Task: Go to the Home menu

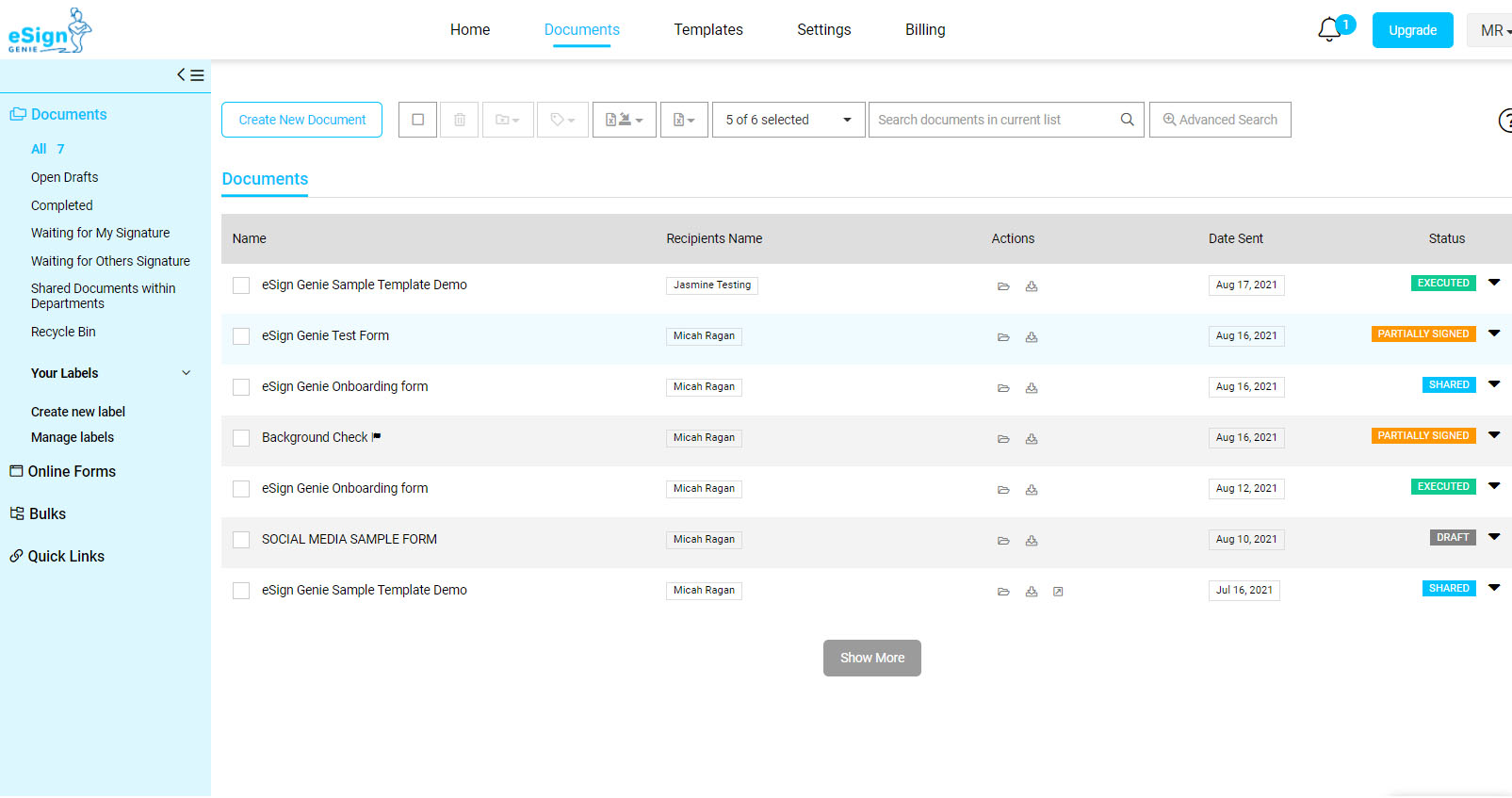Action: 470,30
